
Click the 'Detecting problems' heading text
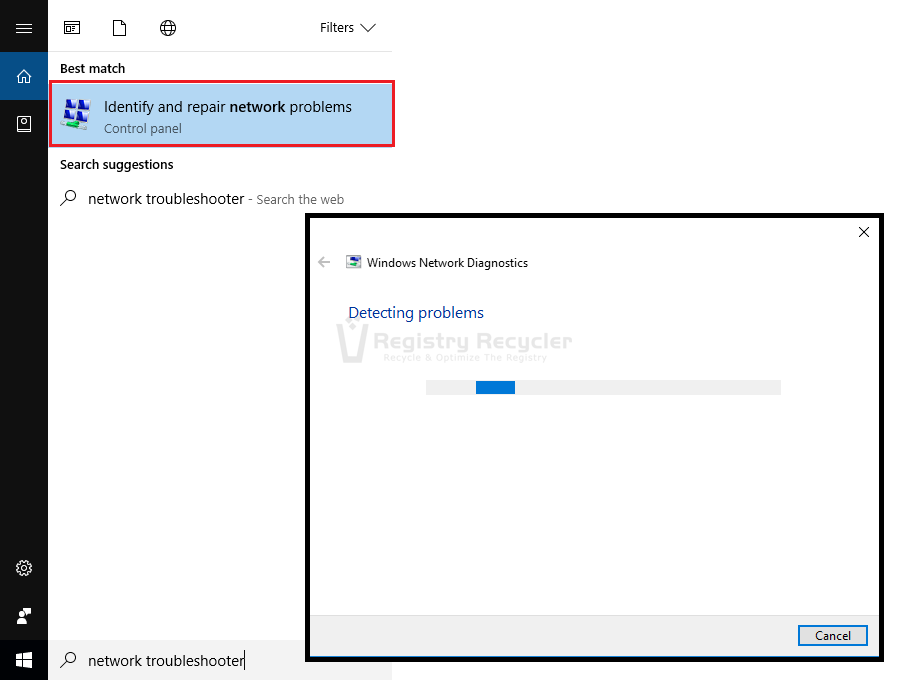416,313
